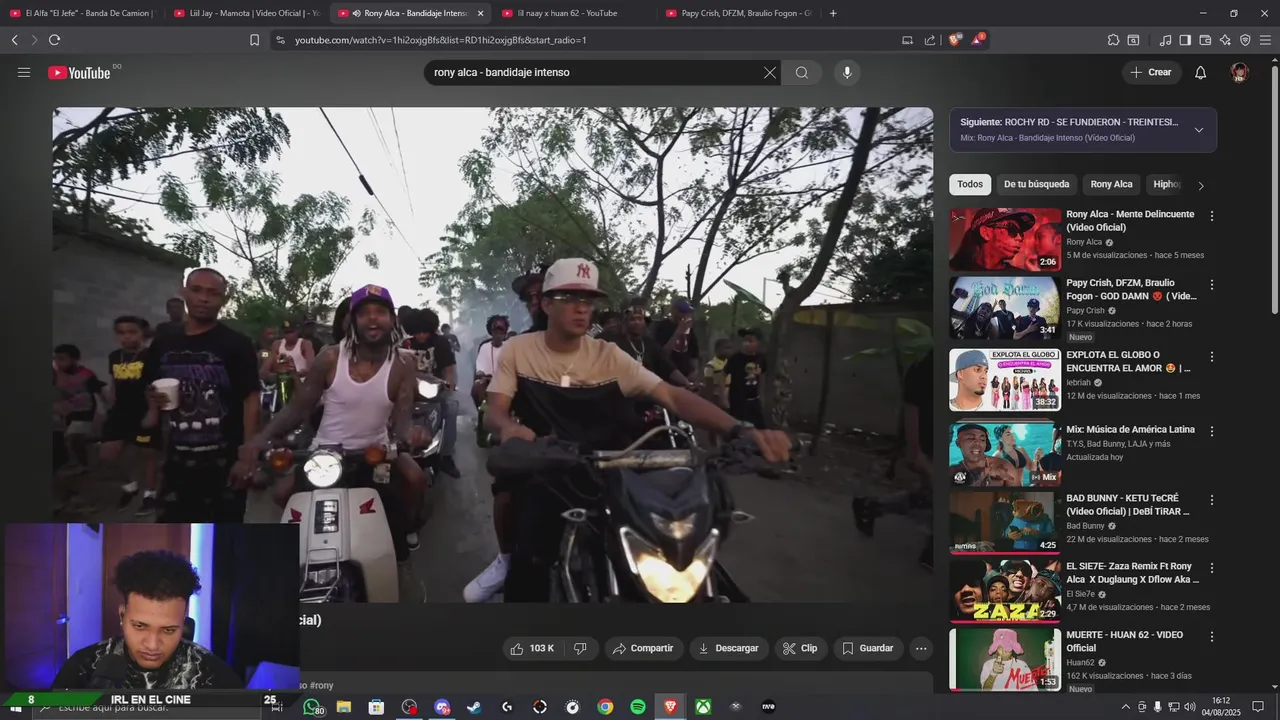
Task: Switch to lil naay x huan 62 tab
Action: pos(574,13)
